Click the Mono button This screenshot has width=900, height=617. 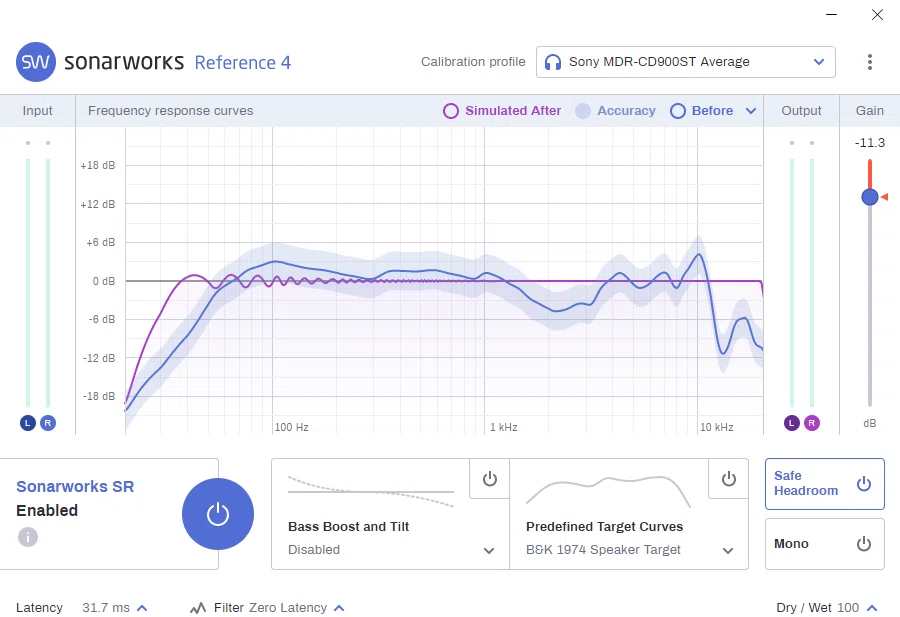coord(824,544)
